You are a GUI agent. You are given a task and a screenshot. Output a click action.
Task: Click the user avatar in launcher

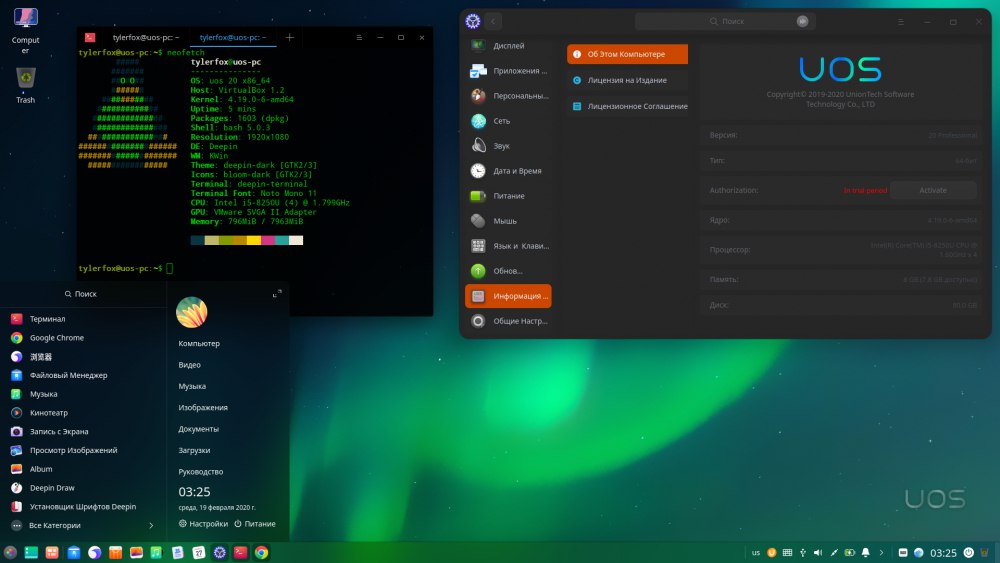[191, 312]
